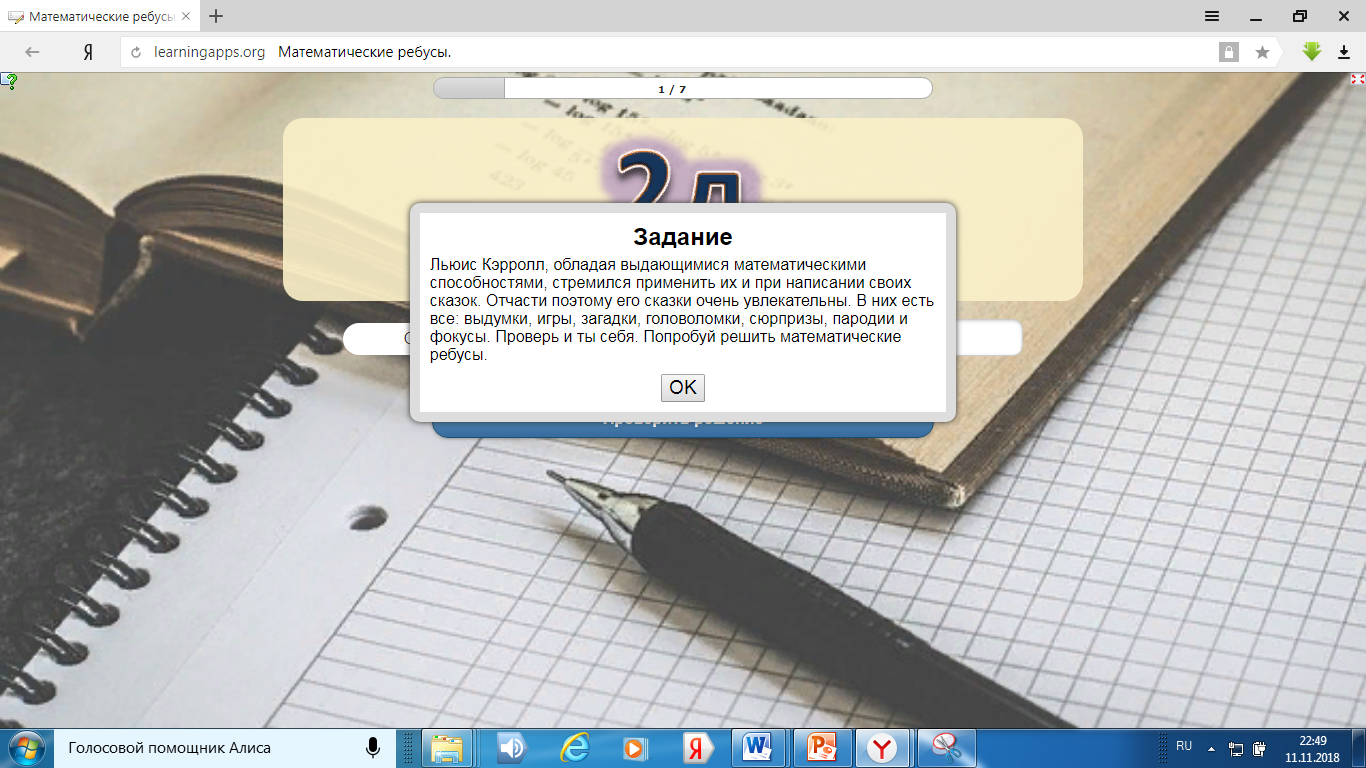1366x768 pixels.
Task: Reload the page with the refresh icon
Action: click(137, 52)
